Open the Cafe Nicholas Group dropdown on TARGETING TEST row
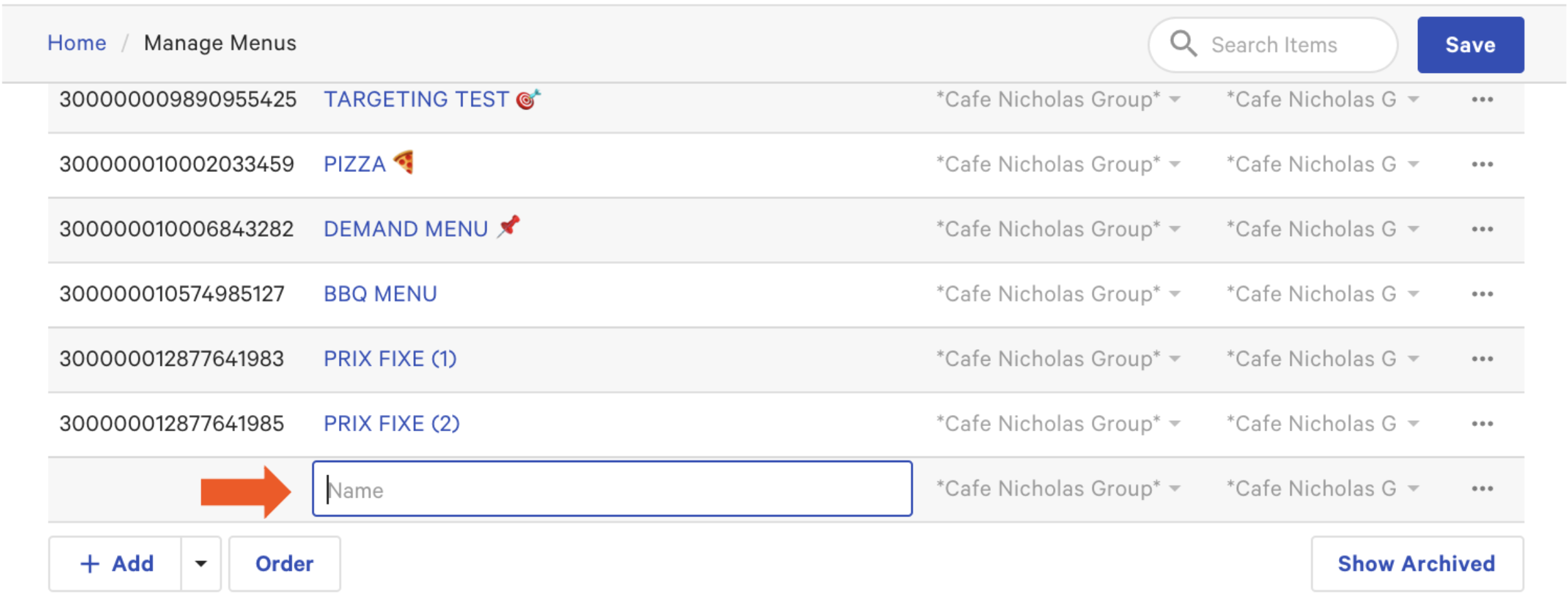Screen dimensions: 1568x596 (x=1175, y=99)
